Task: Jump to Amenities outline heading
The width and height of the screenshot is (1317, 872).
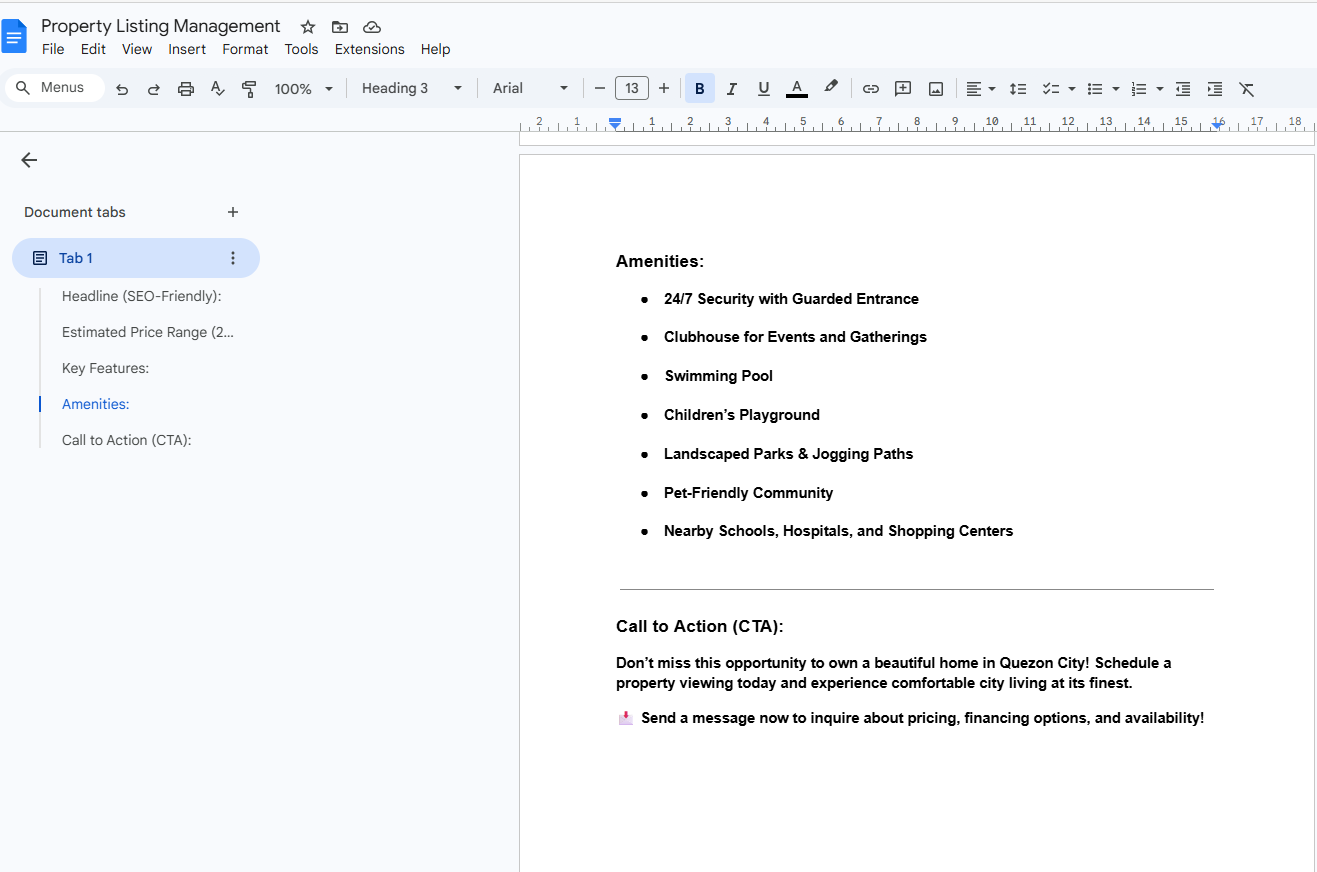Action: click(x=95, y=404)
